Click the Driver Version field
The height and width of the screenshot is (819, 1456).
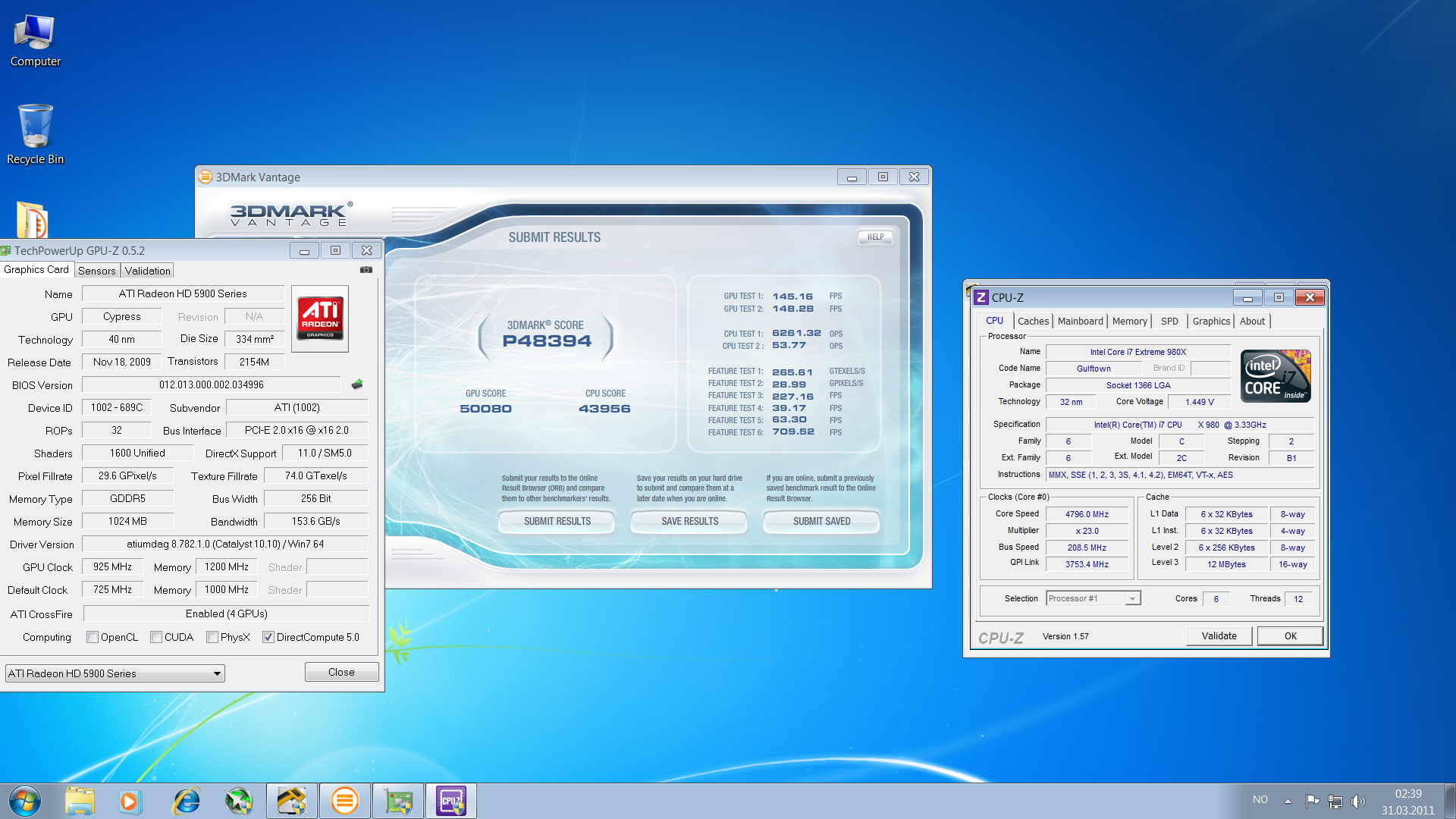point(225,544)
